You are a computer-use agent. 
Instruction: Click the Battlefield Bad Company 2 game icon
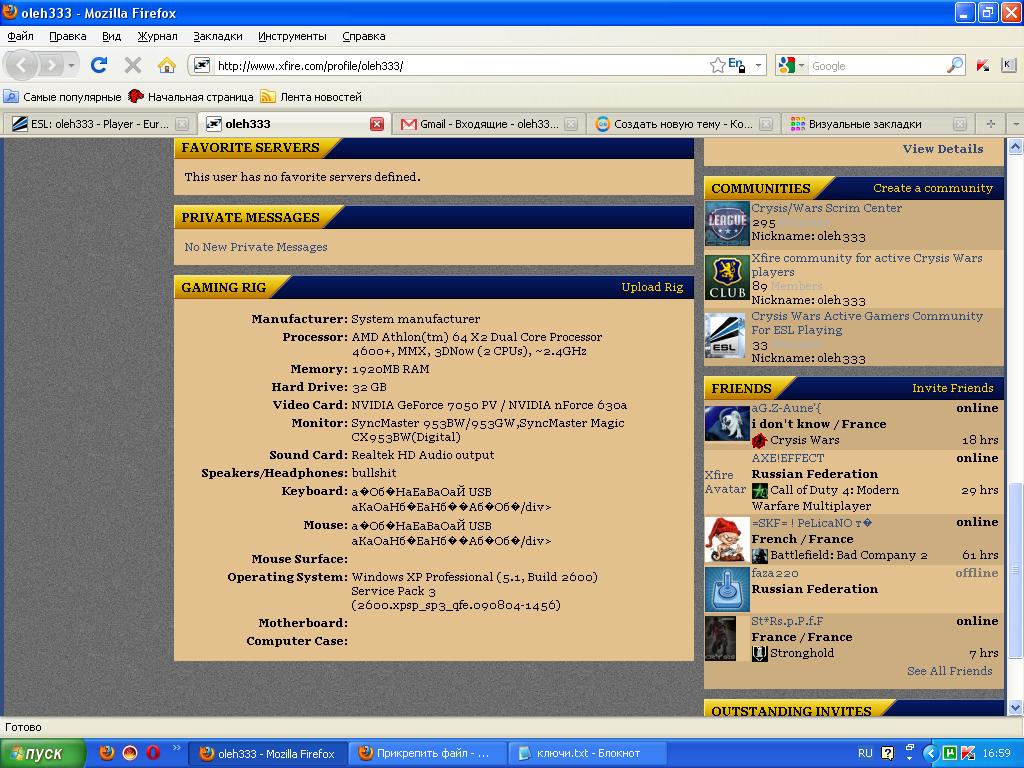point(760,556)
